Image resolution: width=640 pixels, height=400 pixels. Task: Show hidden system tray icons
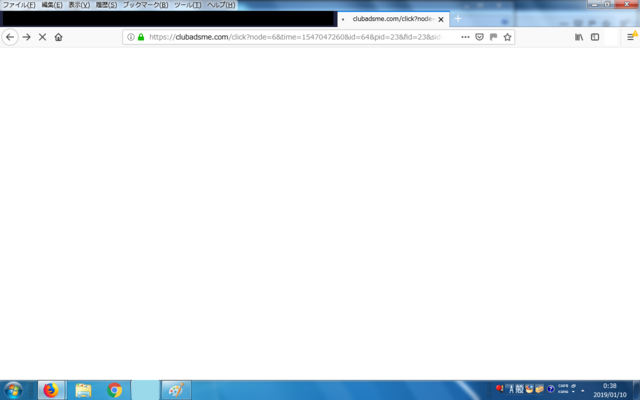(x=582, y=390)
